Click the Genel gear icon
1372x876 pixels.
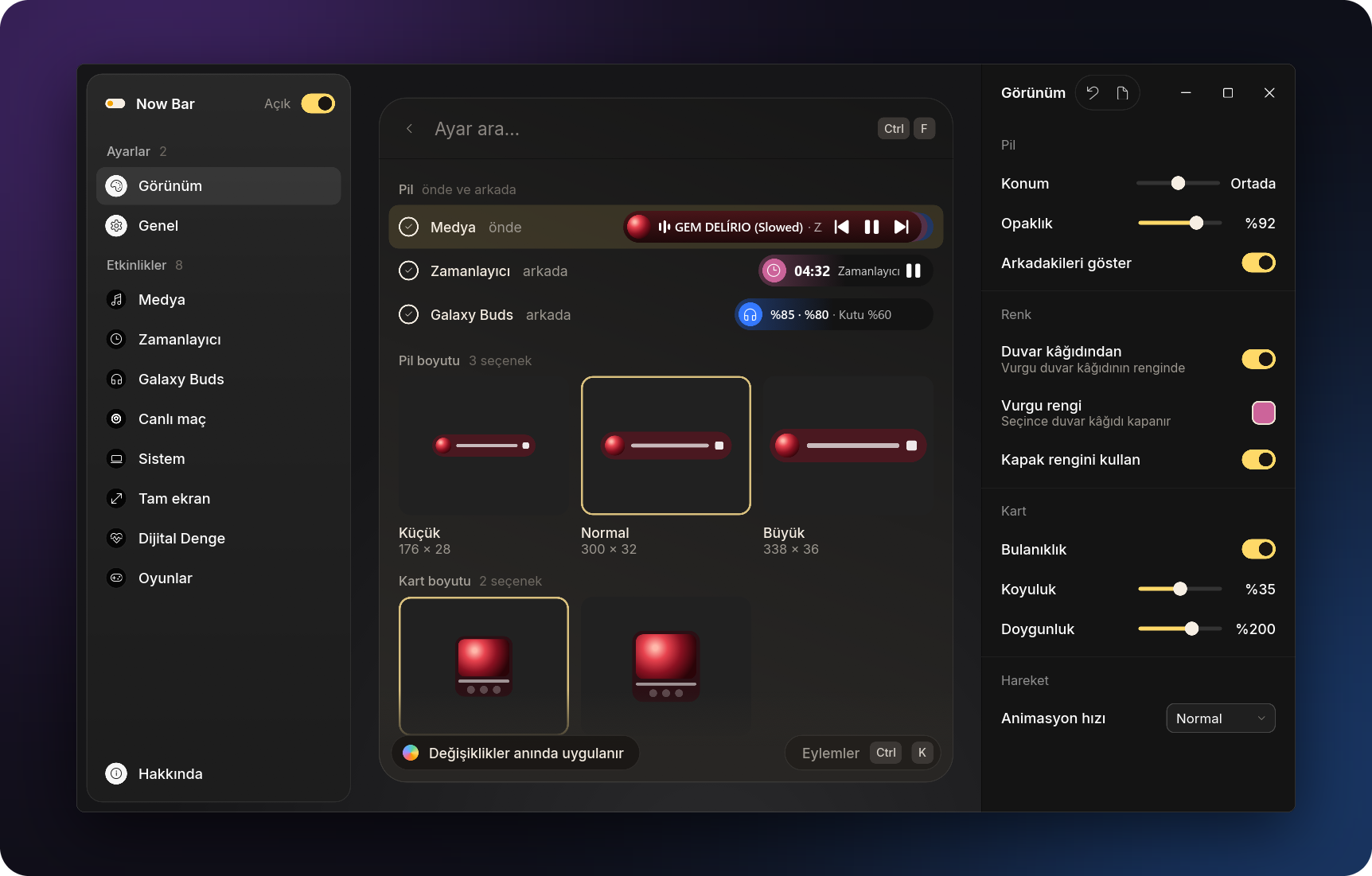tap(116, 225)
